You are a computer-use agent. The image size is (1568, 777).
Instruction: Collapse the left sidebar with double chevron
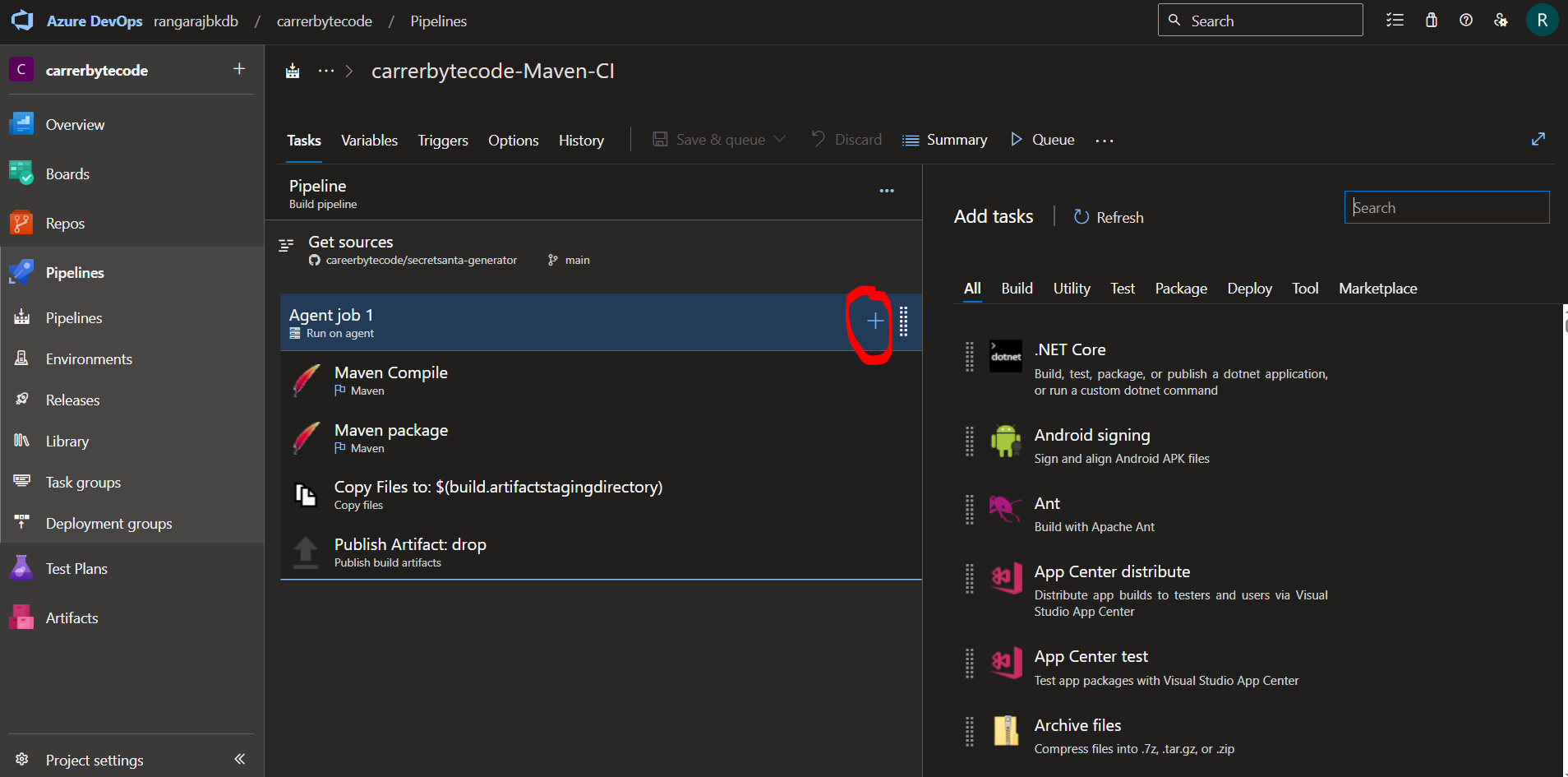tap(239, 759)
